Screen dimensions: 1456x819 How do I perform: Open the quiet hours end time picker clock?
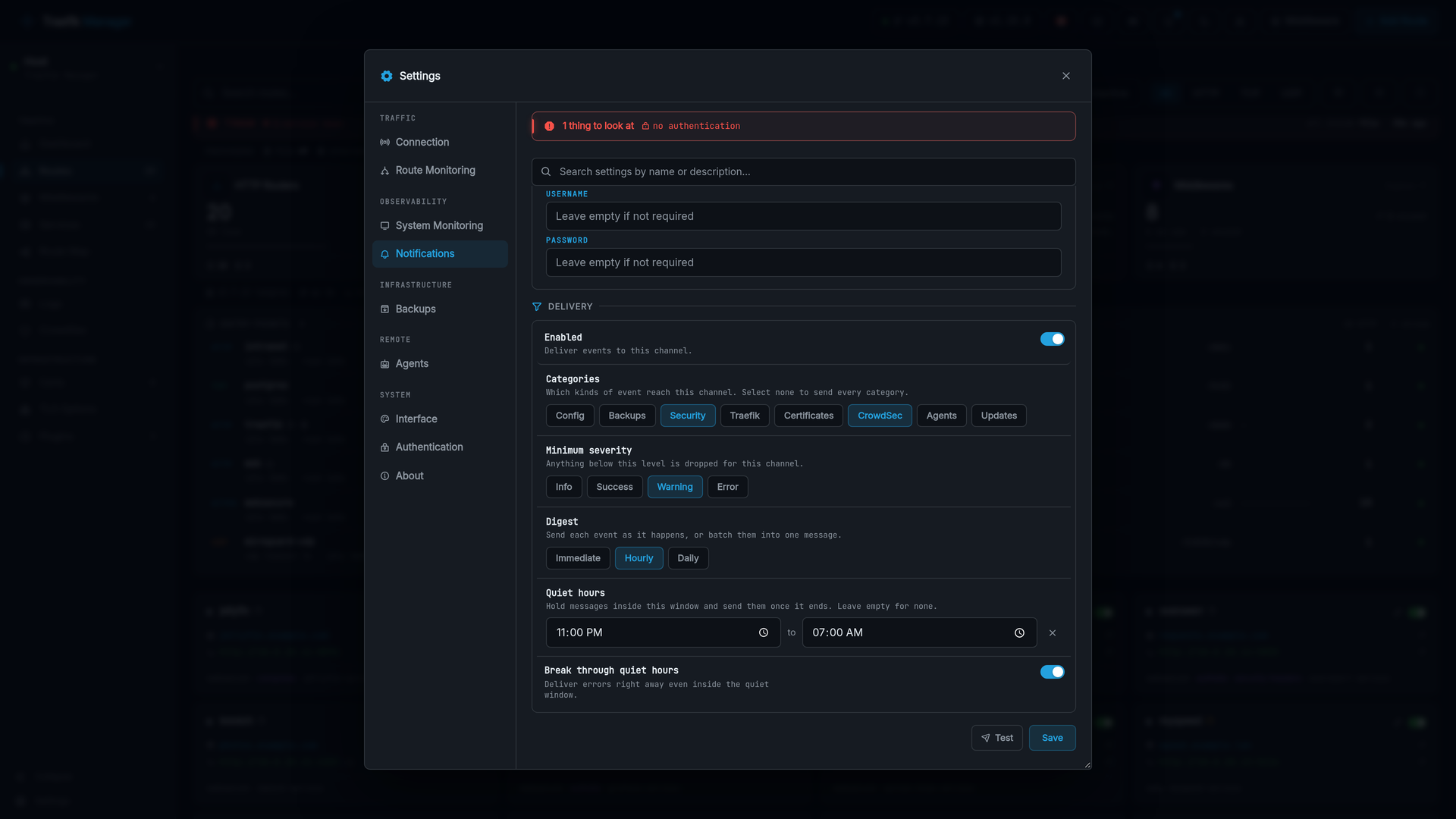1019,632
